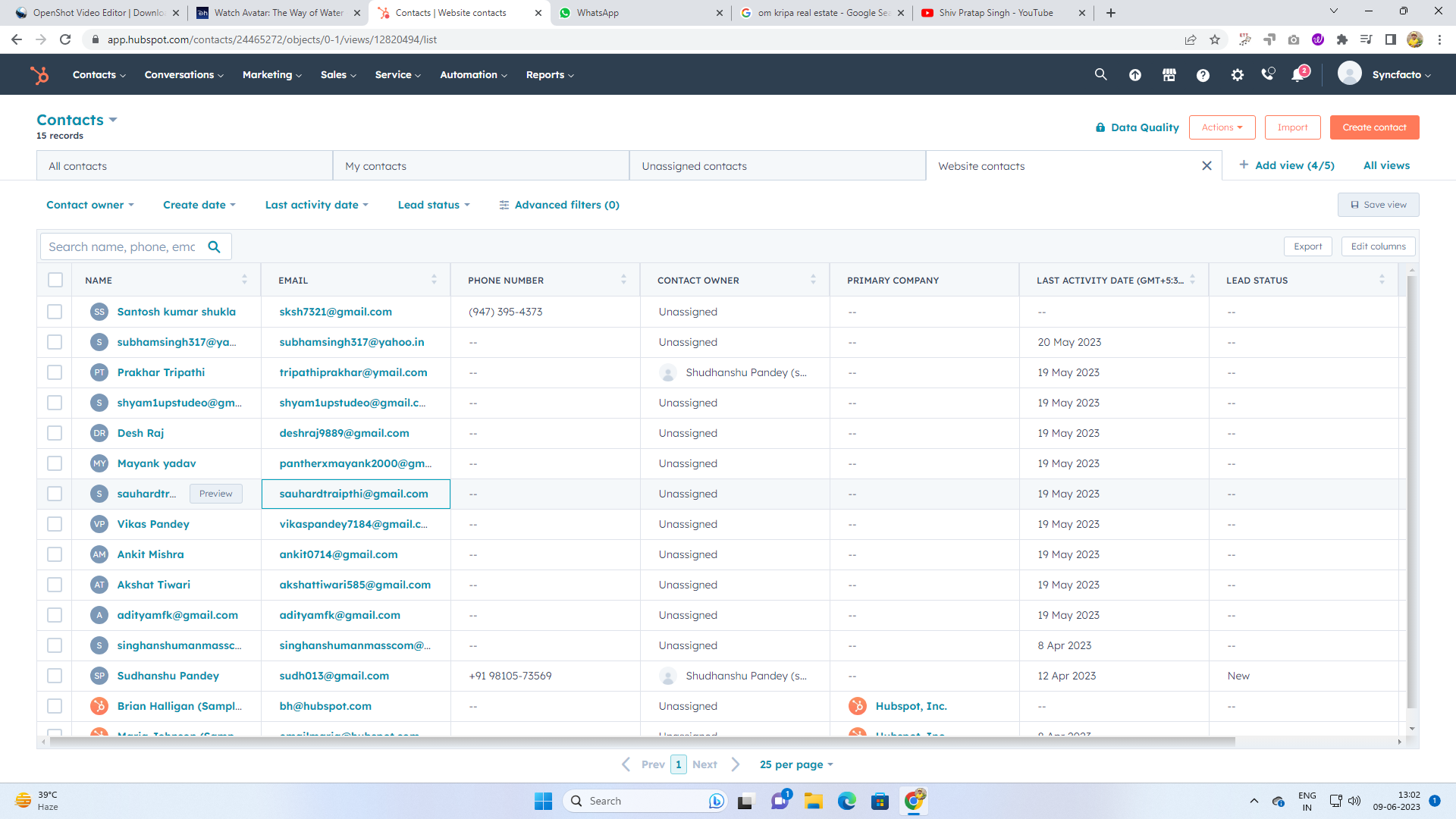The height and width of the screenshot is (819, 1456).
Task: Click the HubSpot sprocket logo
Action: pyautogui.click(x=39, y=74)
